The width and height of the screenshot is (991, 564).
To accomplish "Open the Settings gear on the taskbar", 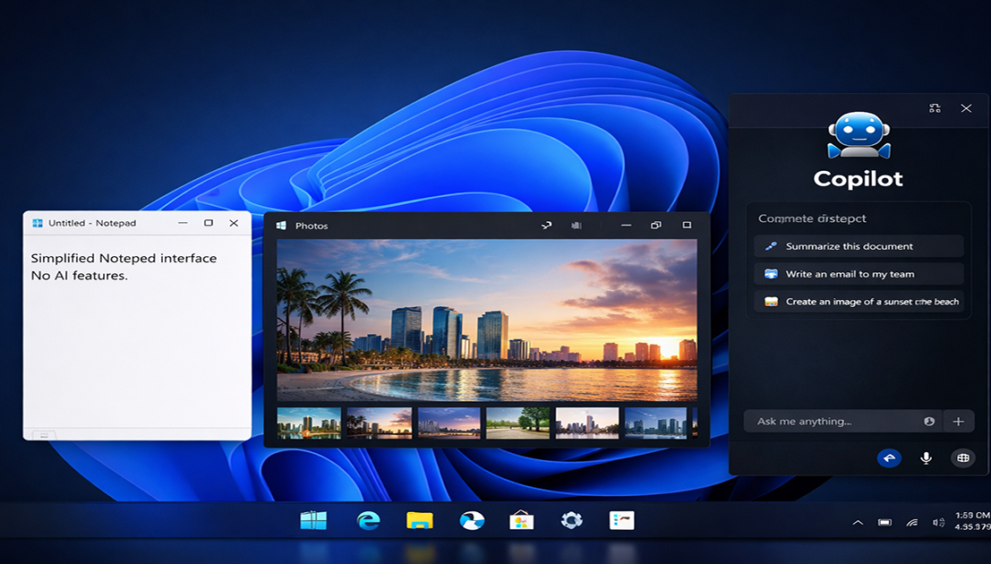I will click(x=571, y=520).
